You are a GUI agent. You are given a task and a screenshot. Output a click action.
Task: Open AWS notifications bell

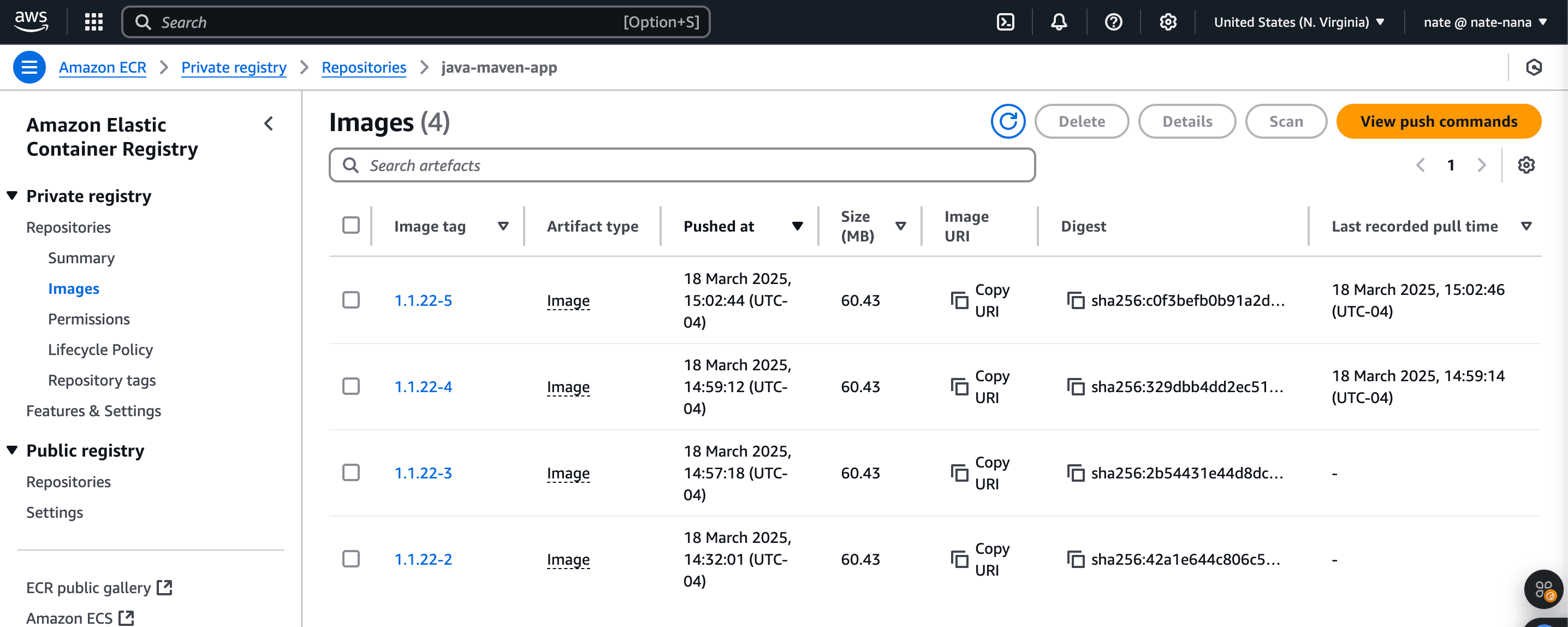pyautogui.click(x=1059, y=21)
